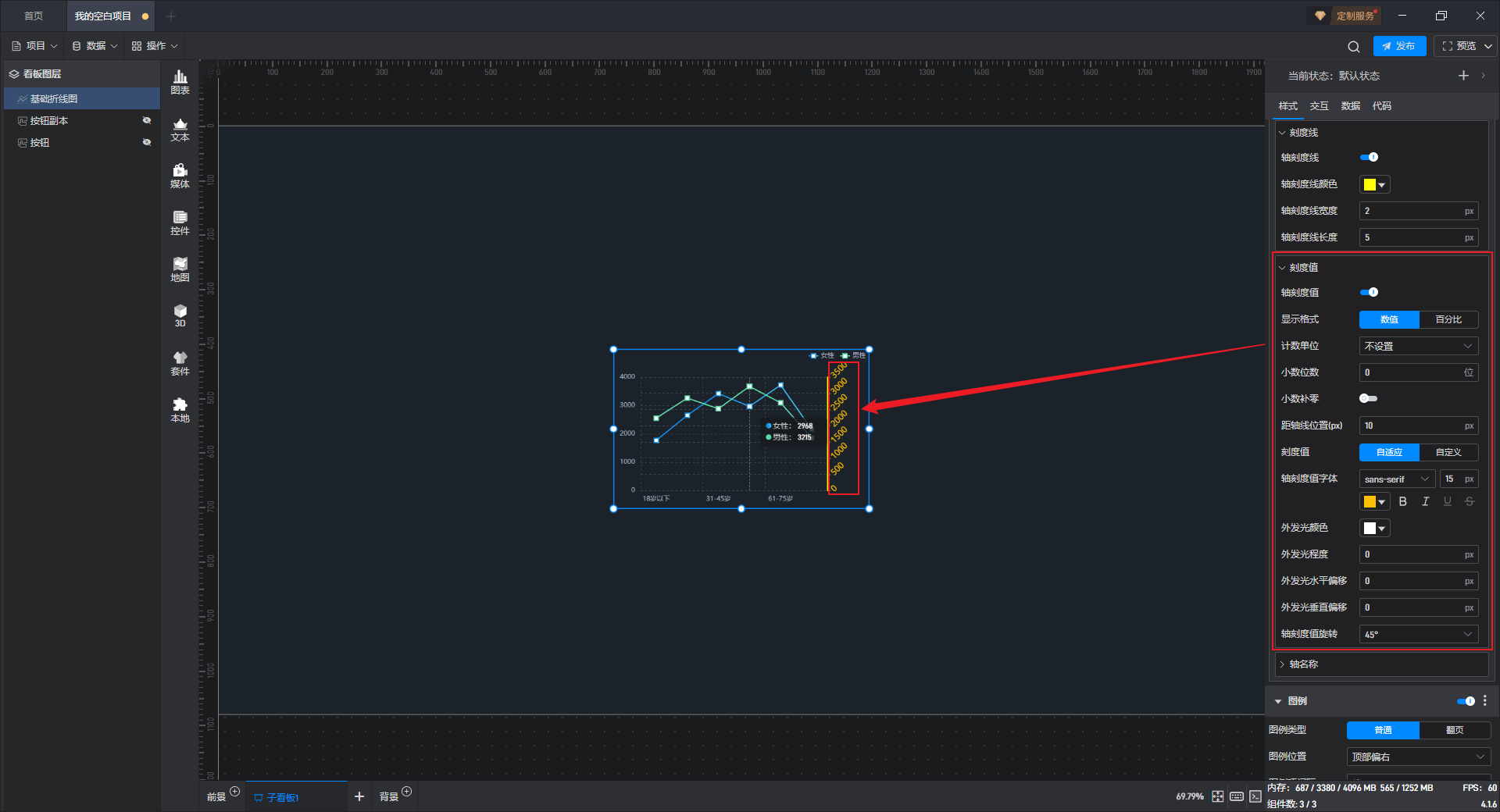Edit the 小数位数 input field
This screenshot has height=812, width=1500.
(1419, 372)
